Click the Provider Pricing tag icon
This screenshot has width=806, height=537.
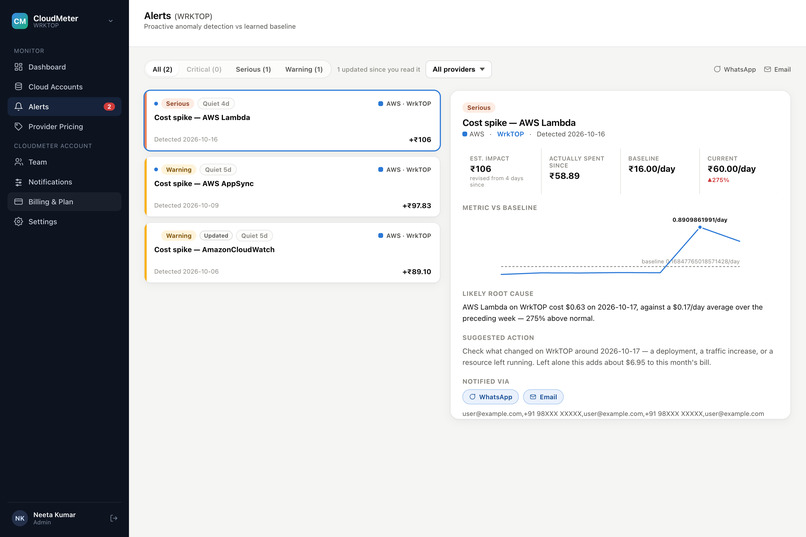click(19, 126)
